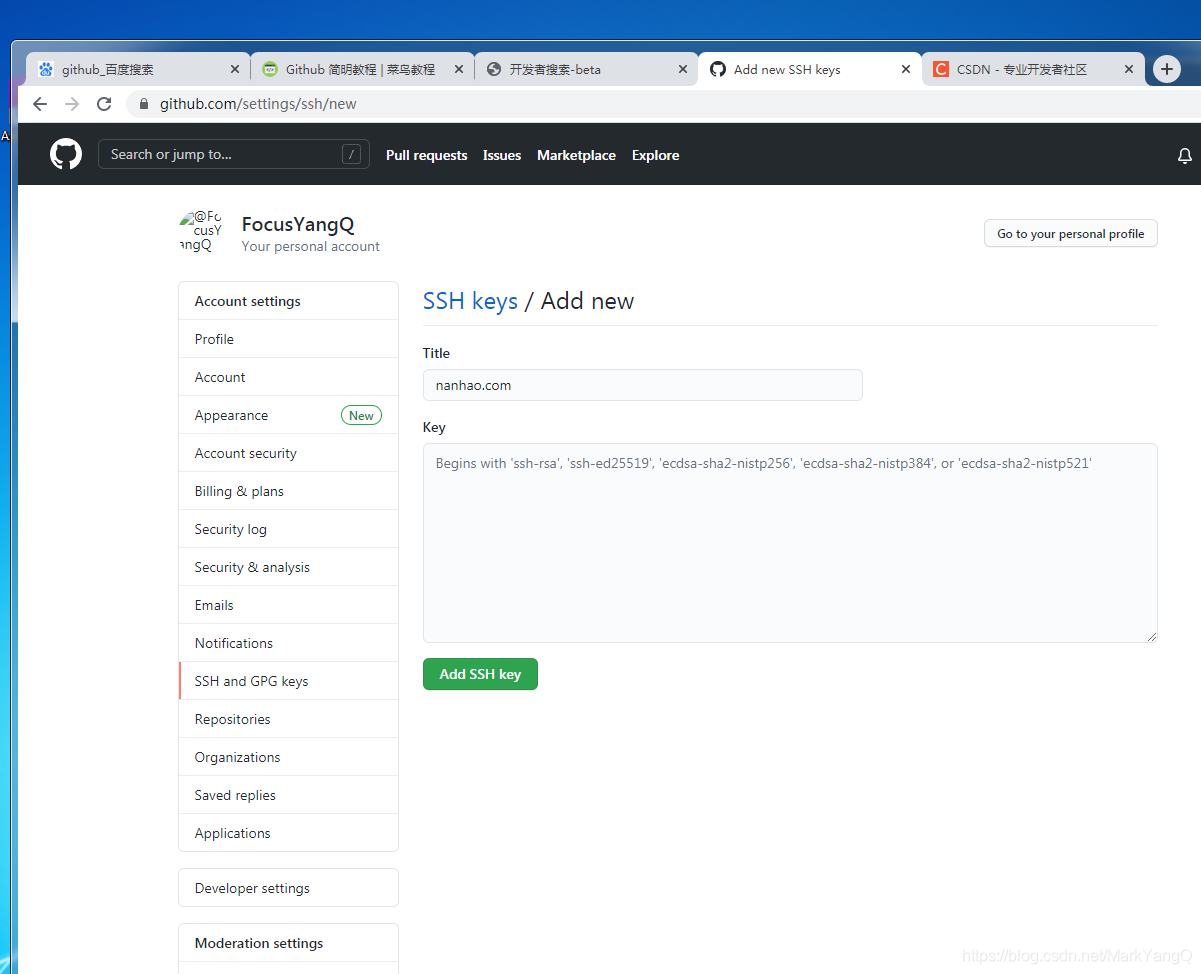The width and height of the screenshot is (1201, 974).
Task: Open Pull requests in header
Action: [x=427, y=155]
